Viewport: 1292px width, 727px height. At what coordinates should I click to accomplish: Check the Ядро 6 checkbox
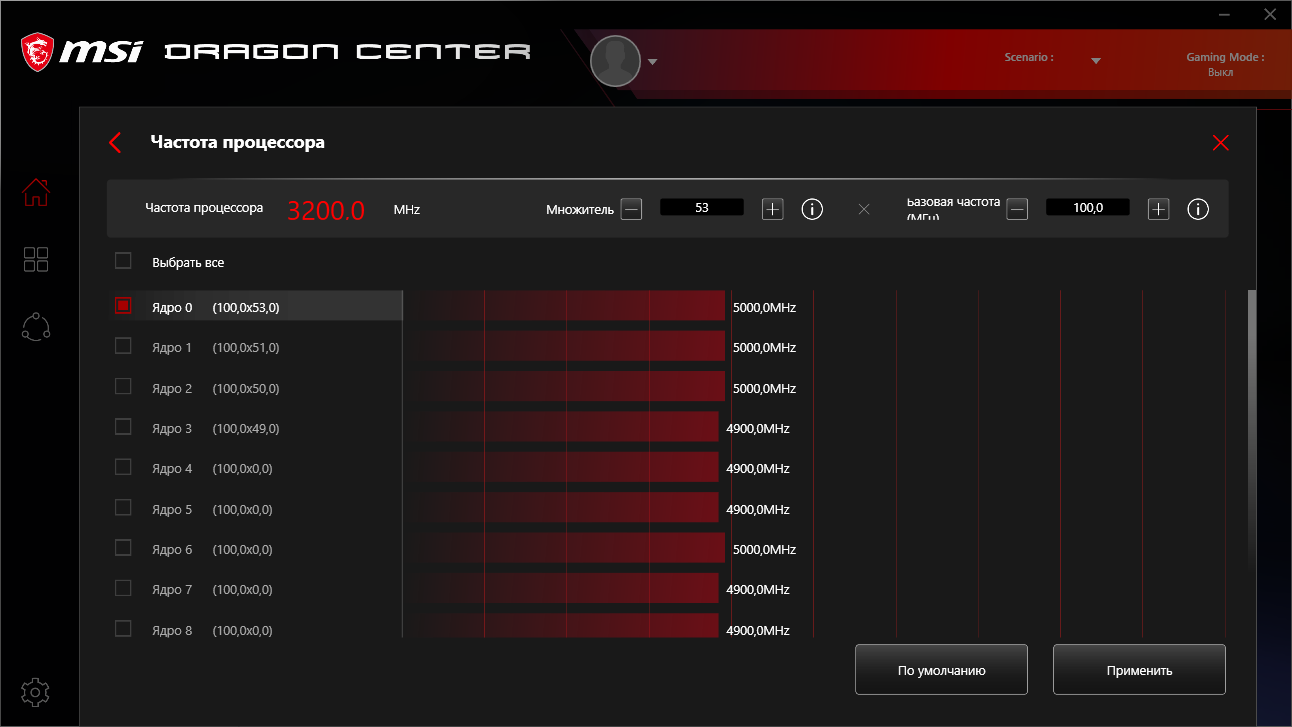pos(123,548)
